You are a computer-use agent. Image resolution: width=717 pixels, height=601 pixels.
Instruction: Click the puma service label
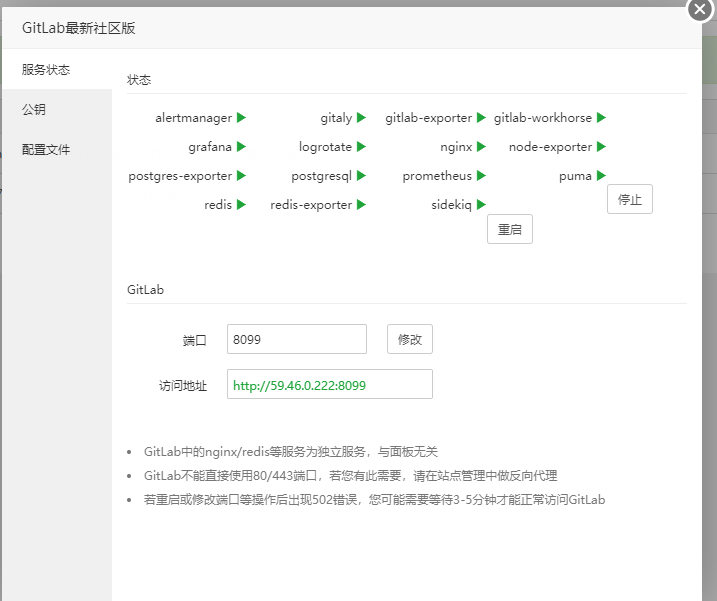click(x=575, y=177)
